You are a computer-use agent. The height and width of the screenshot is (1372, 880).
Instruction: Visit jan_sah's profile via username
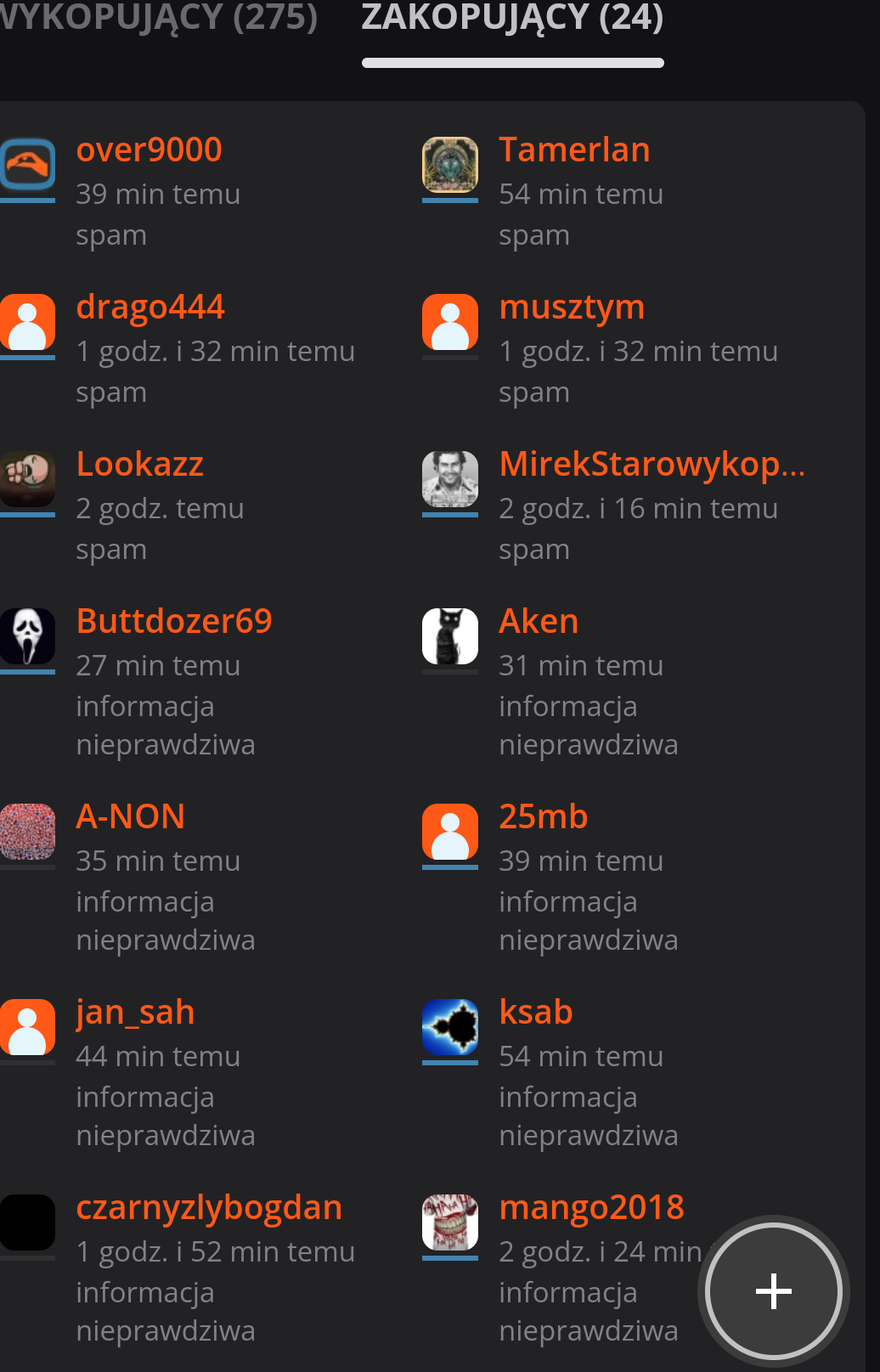[x=135, y=1013]
